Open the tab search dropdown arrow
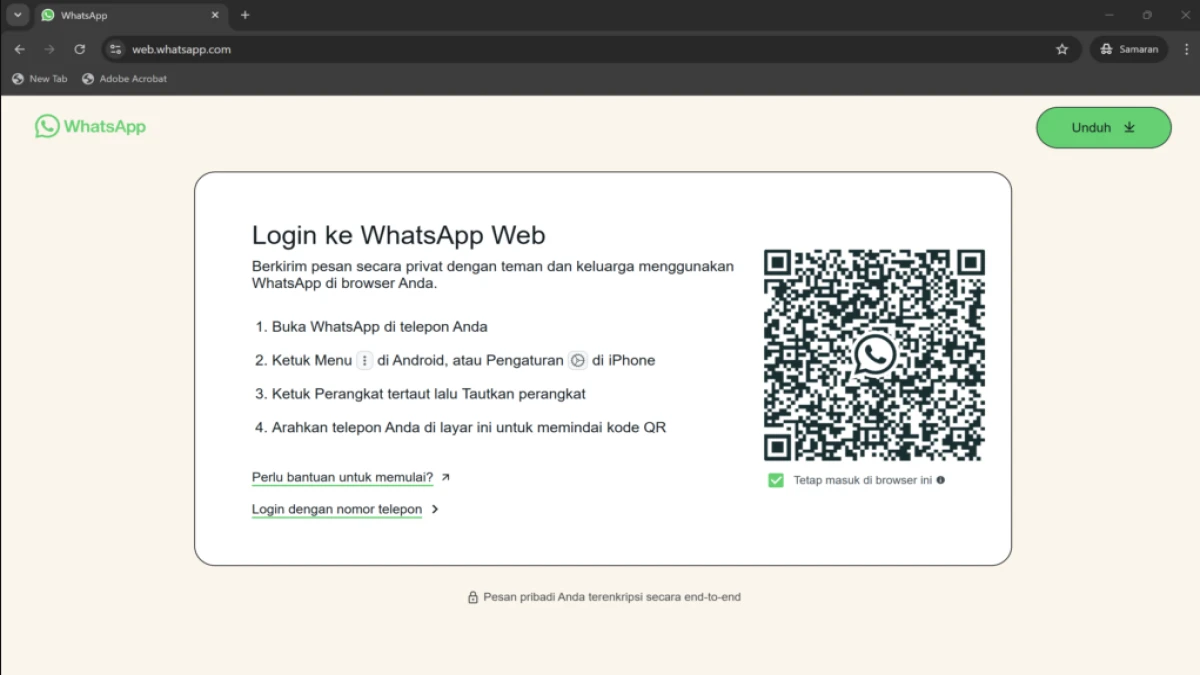The width and height of the screenshot is (1200, 675). (17, 15)
